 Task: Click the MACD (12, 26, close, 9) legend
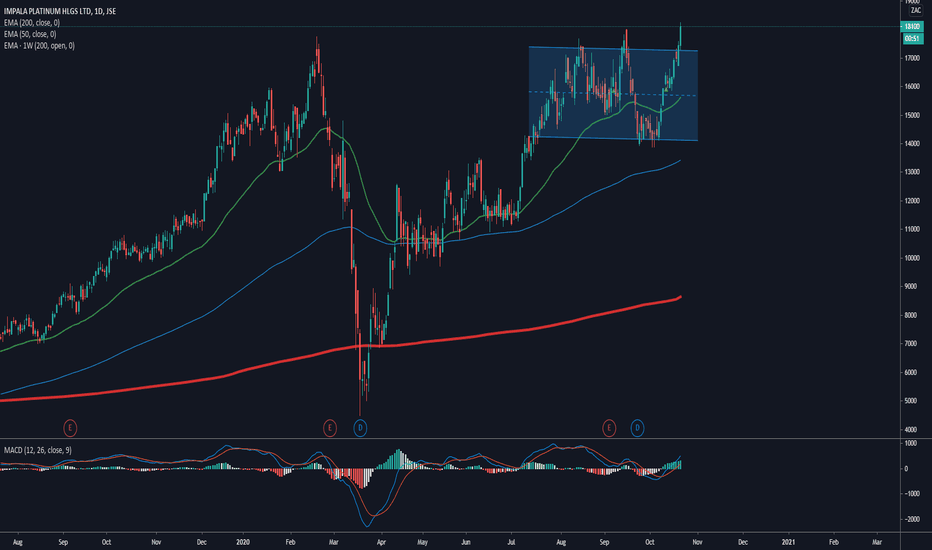click(x=37, y=450)
